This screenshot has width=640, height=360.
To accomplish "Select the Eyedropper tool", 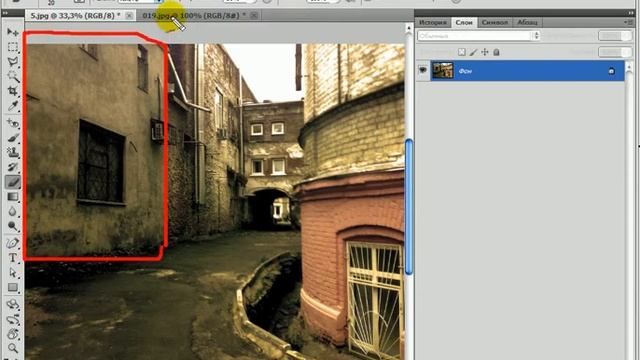I will (x=13, y=106).
